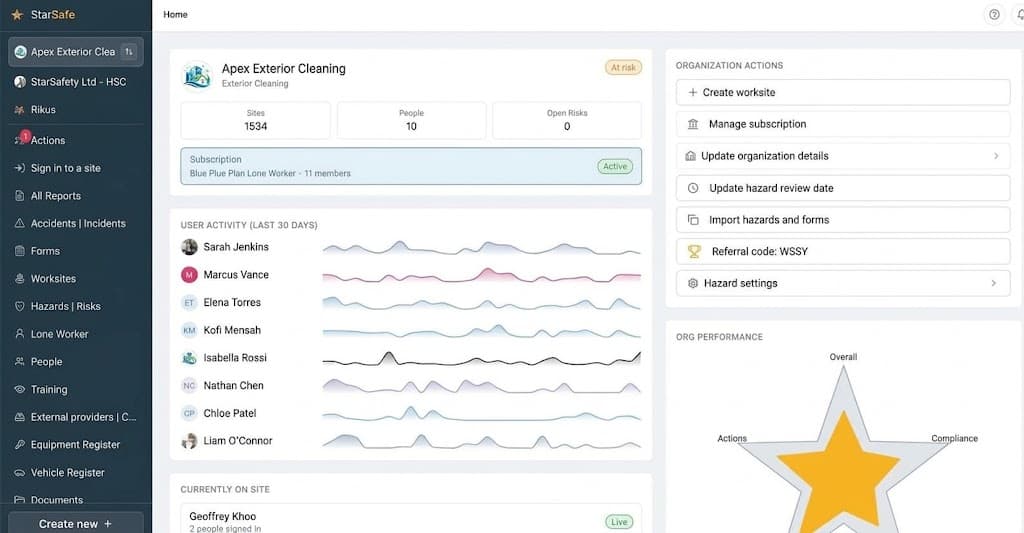Click Update hazard review date

[x=843, y=188]
